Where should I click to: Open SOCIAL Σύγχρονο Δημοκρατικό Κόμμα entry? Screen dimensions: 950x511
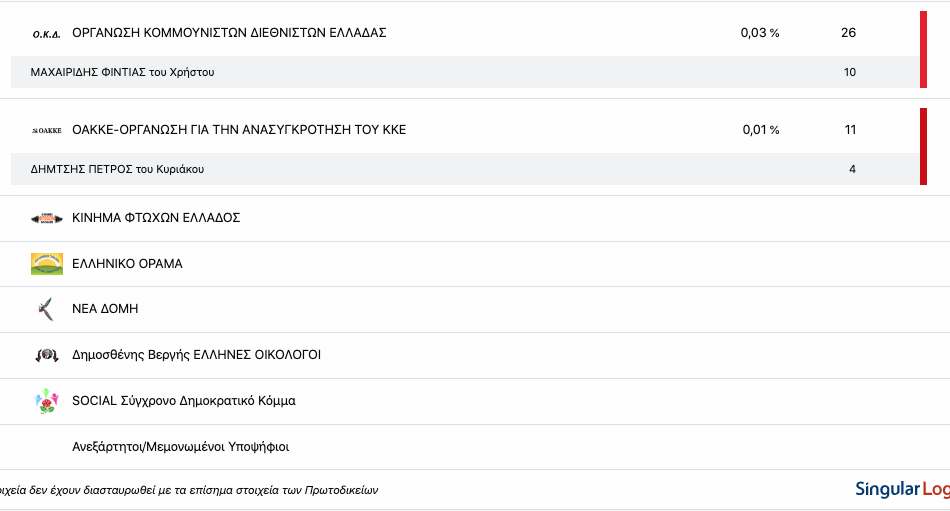click(x=475, y=401)
